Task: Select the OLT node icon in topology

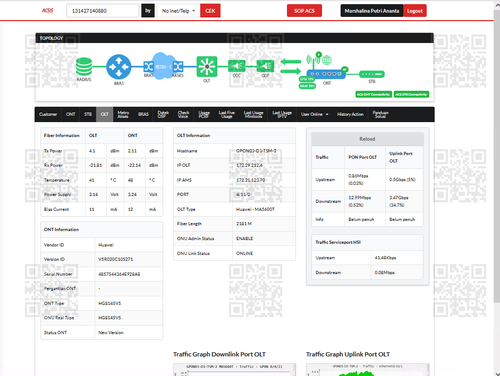Action: tap(207, 66)
